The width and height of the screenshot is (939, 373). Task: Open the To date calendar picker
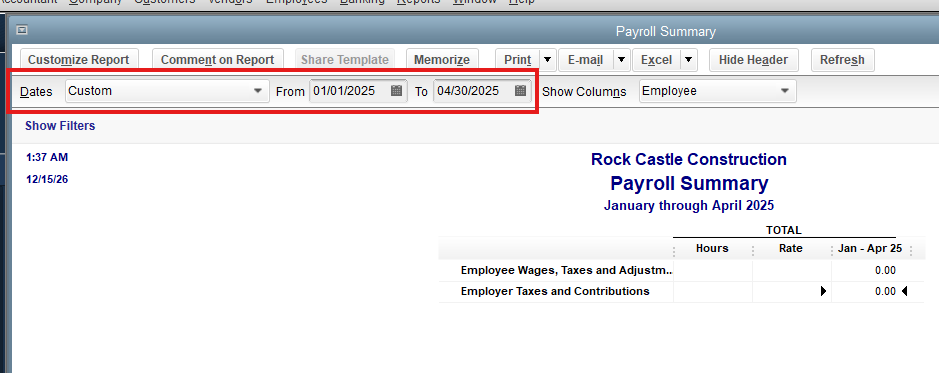[520, 91]
